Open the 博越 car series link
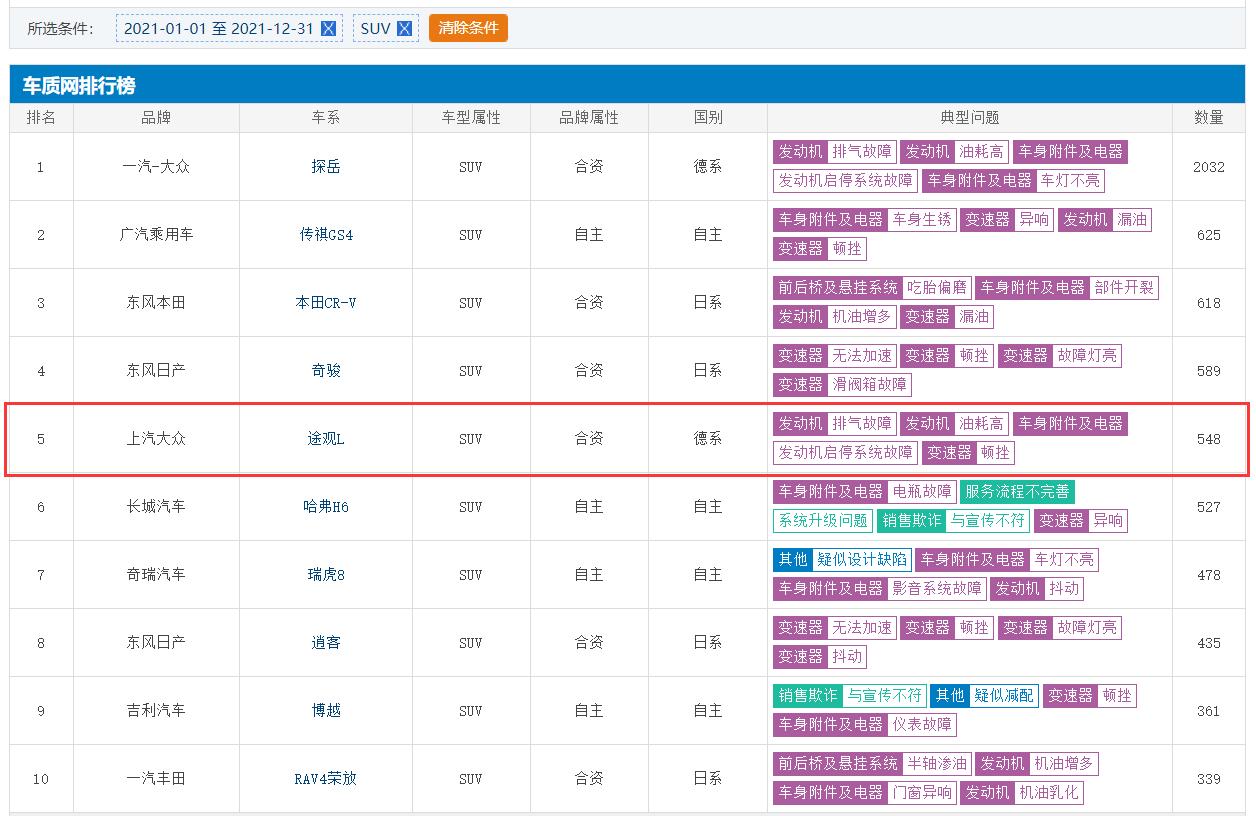This screenshot has height=816, width=1256. point(326,711)
